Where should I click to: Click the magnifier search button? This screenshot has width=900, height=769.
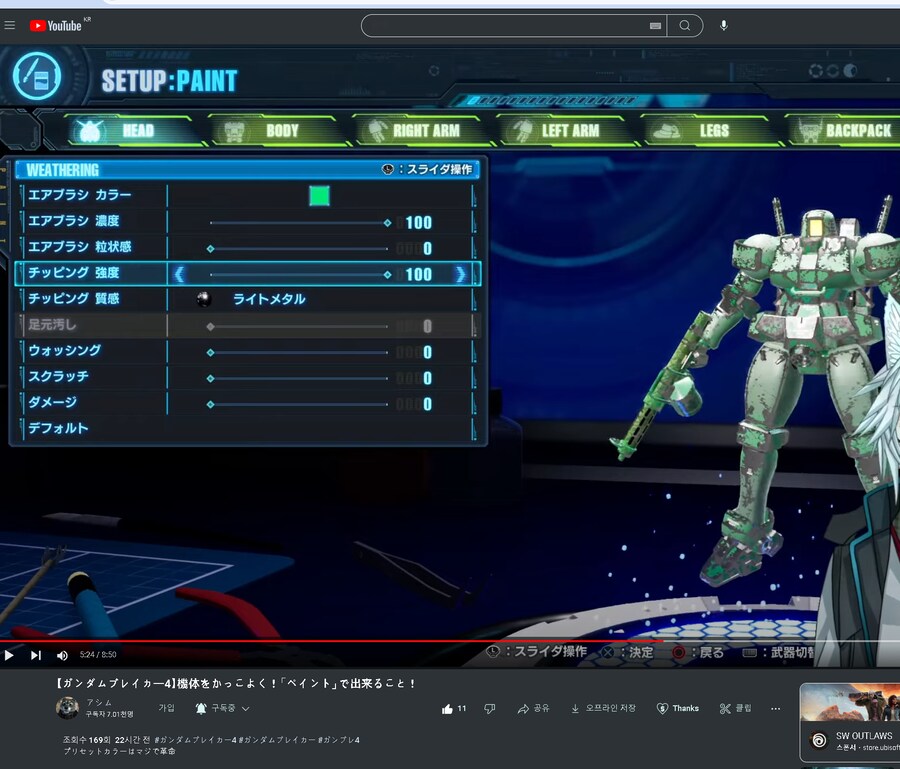685,26
